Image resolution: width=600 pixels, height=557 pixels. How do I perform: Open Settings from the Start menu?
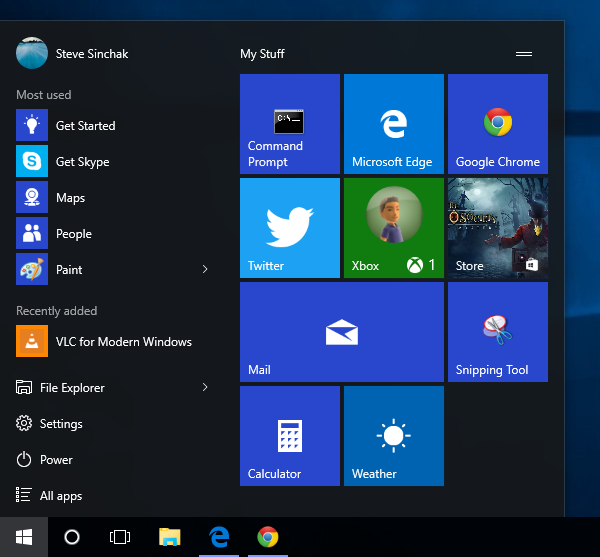click(x=60, y=424)
